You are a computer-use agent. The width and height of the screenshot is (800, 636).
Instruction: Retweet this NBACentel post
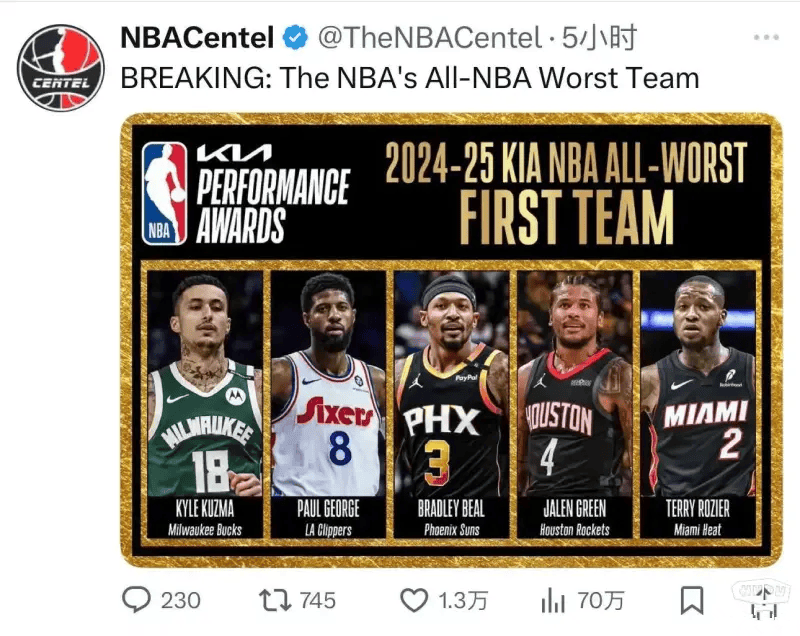point(272,600)
